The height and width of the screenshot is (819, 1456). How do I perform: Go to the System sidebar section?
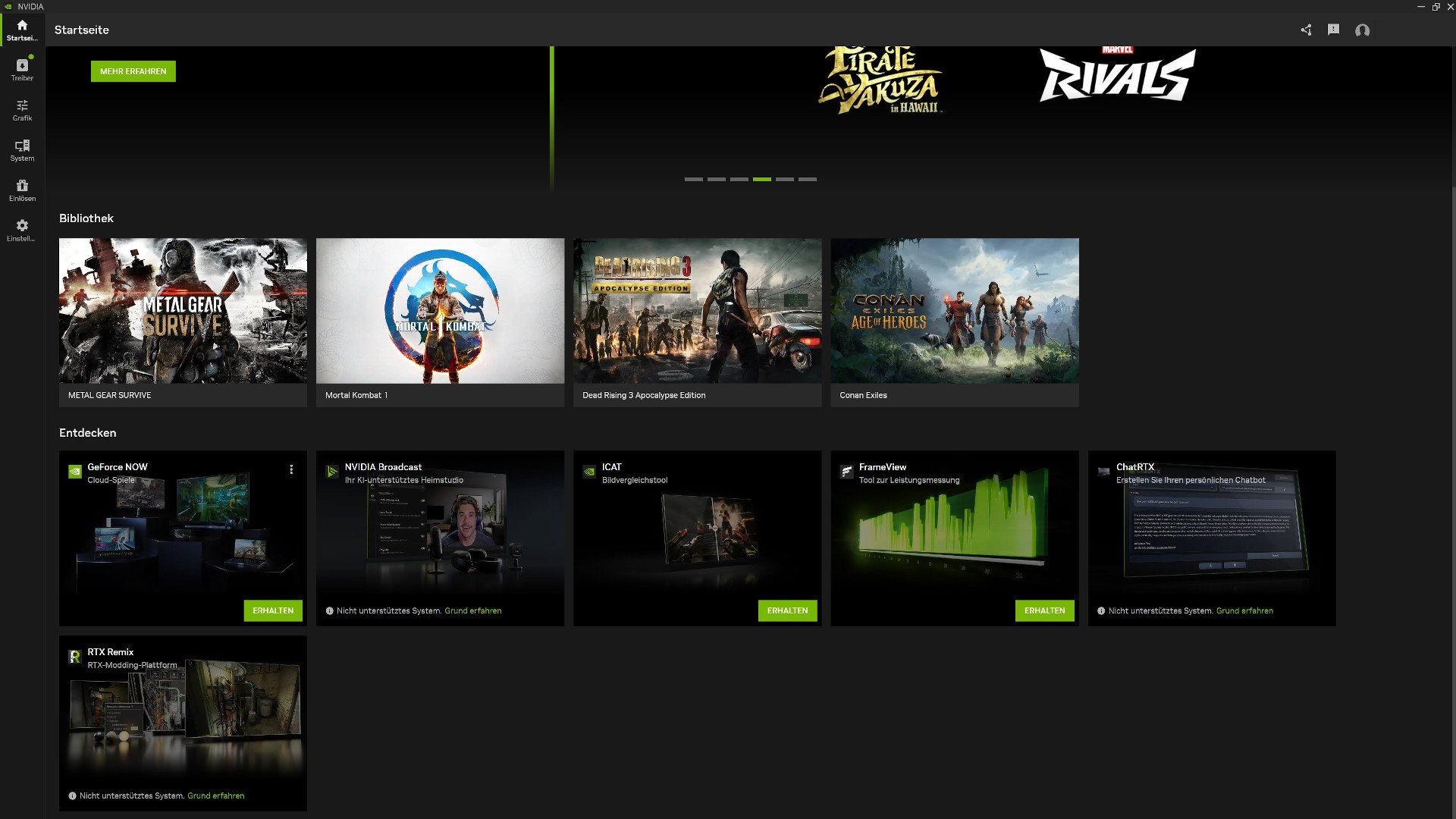[x=22, y=149]
